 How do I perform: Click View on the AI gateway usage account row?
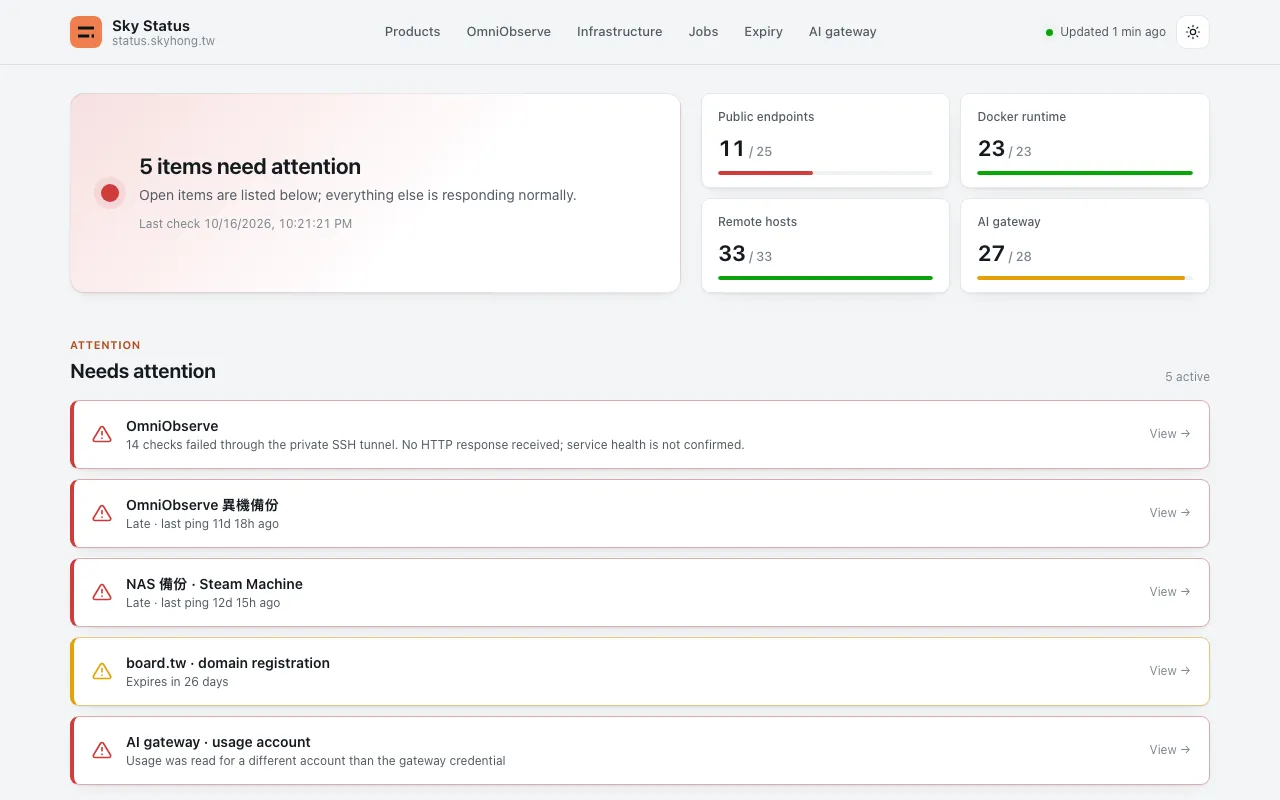(x=1170, y=750)
